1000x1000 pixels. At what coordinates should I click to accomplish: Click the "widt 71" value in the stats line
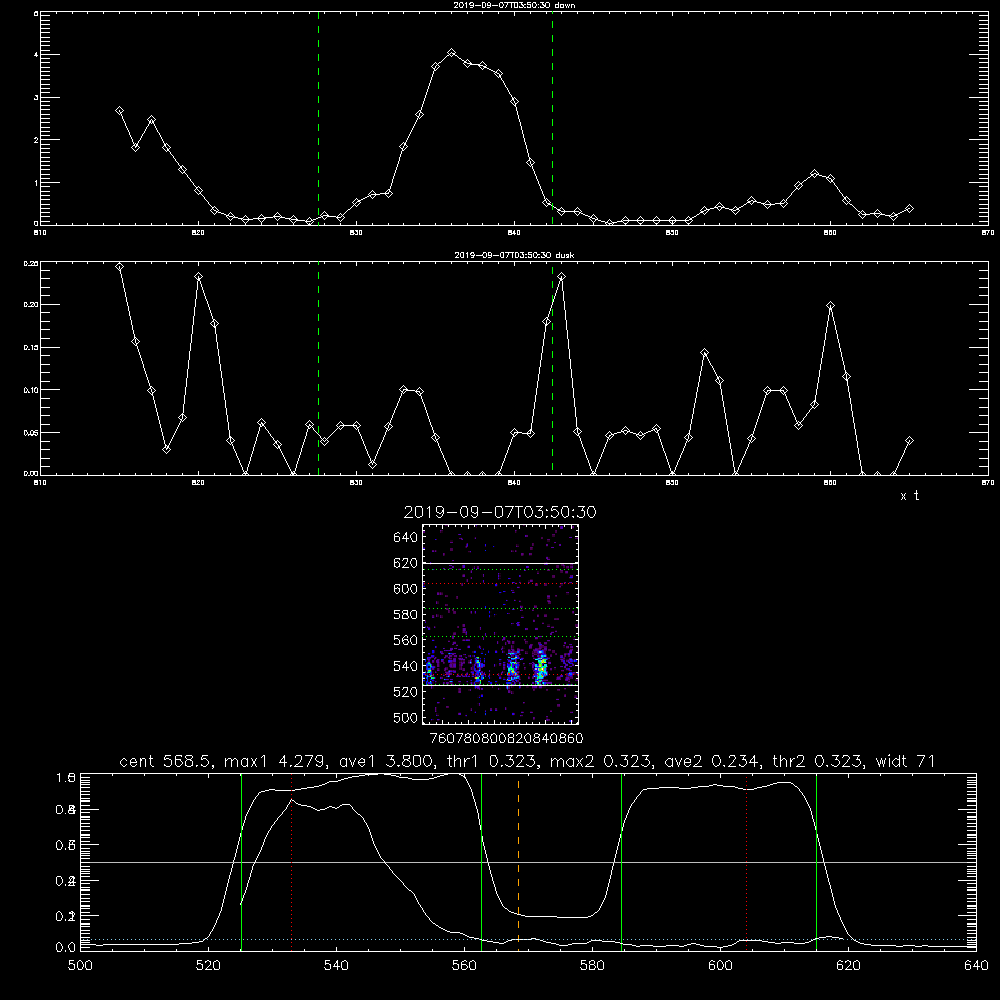(x=905, y=761)
